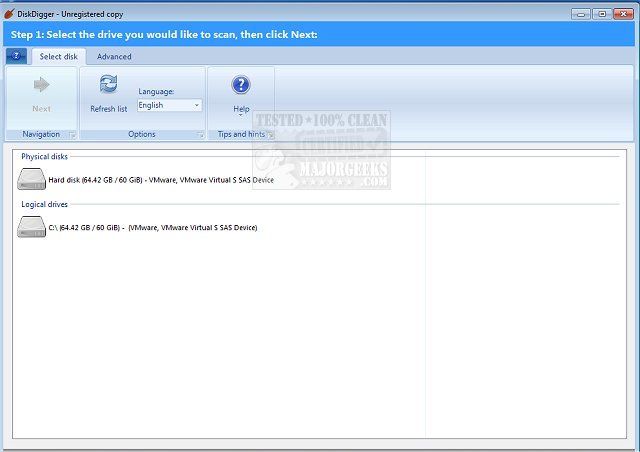Screen dimensions: 640x452
Task: Select the C:\ logical drive icon
Action: [x=32, y=228]
